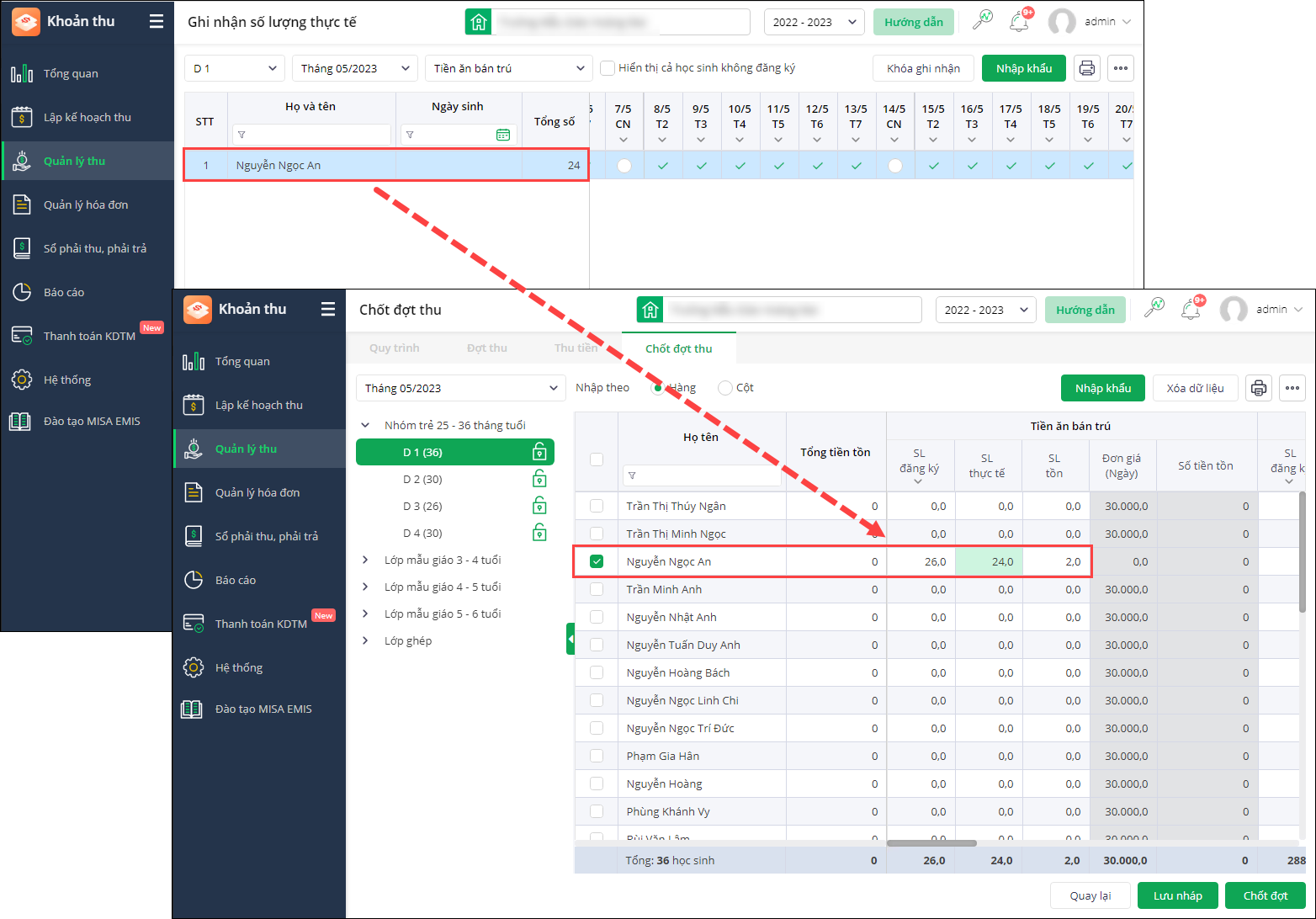Screen dimensions: 1316x919
Task: Open the Tiền ăn bán trú dropdown
Action: click(509, 68)
